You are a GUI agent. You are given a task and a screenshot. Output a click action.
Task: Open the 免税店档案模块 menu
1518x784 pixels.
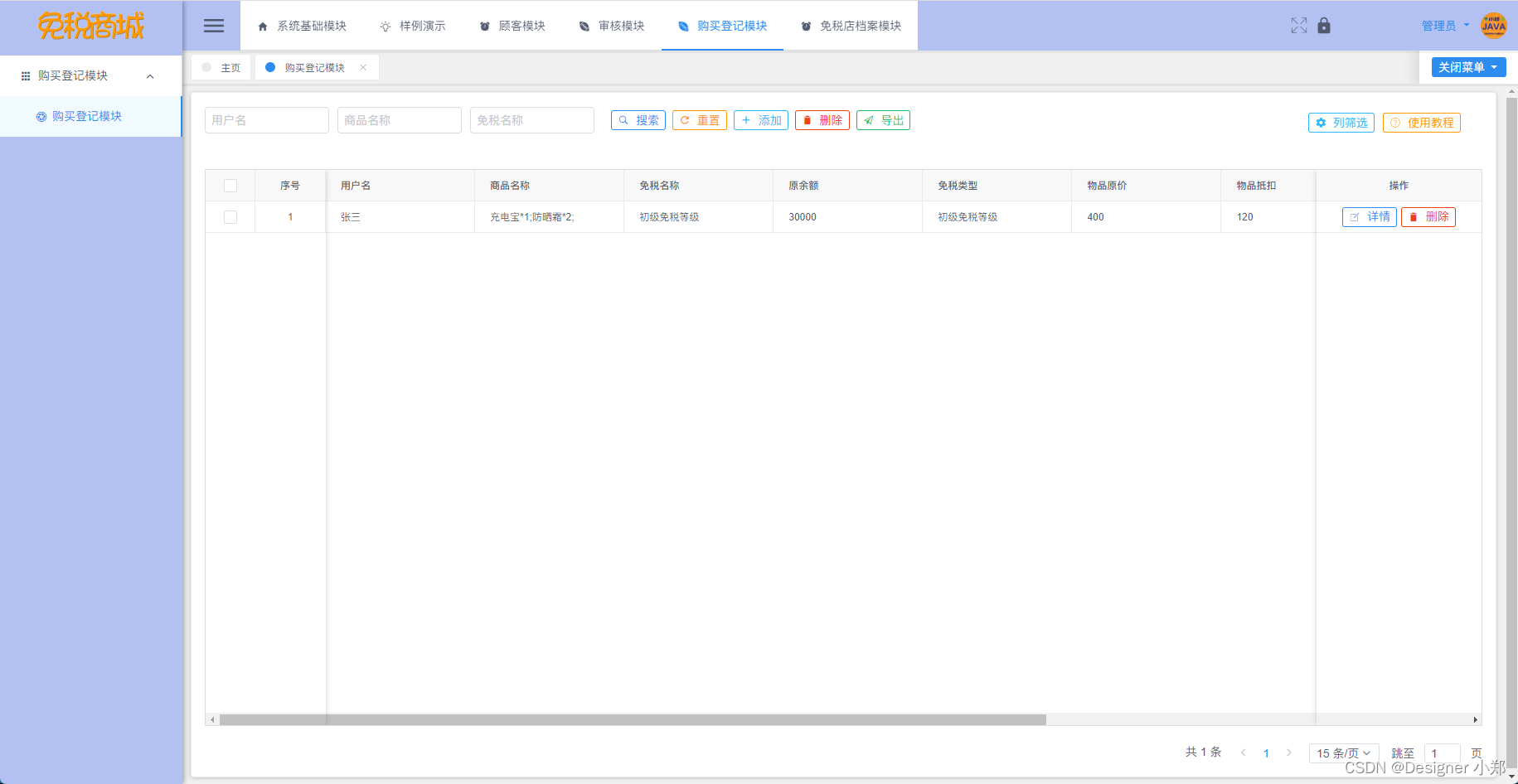click(x=851, y=26)
